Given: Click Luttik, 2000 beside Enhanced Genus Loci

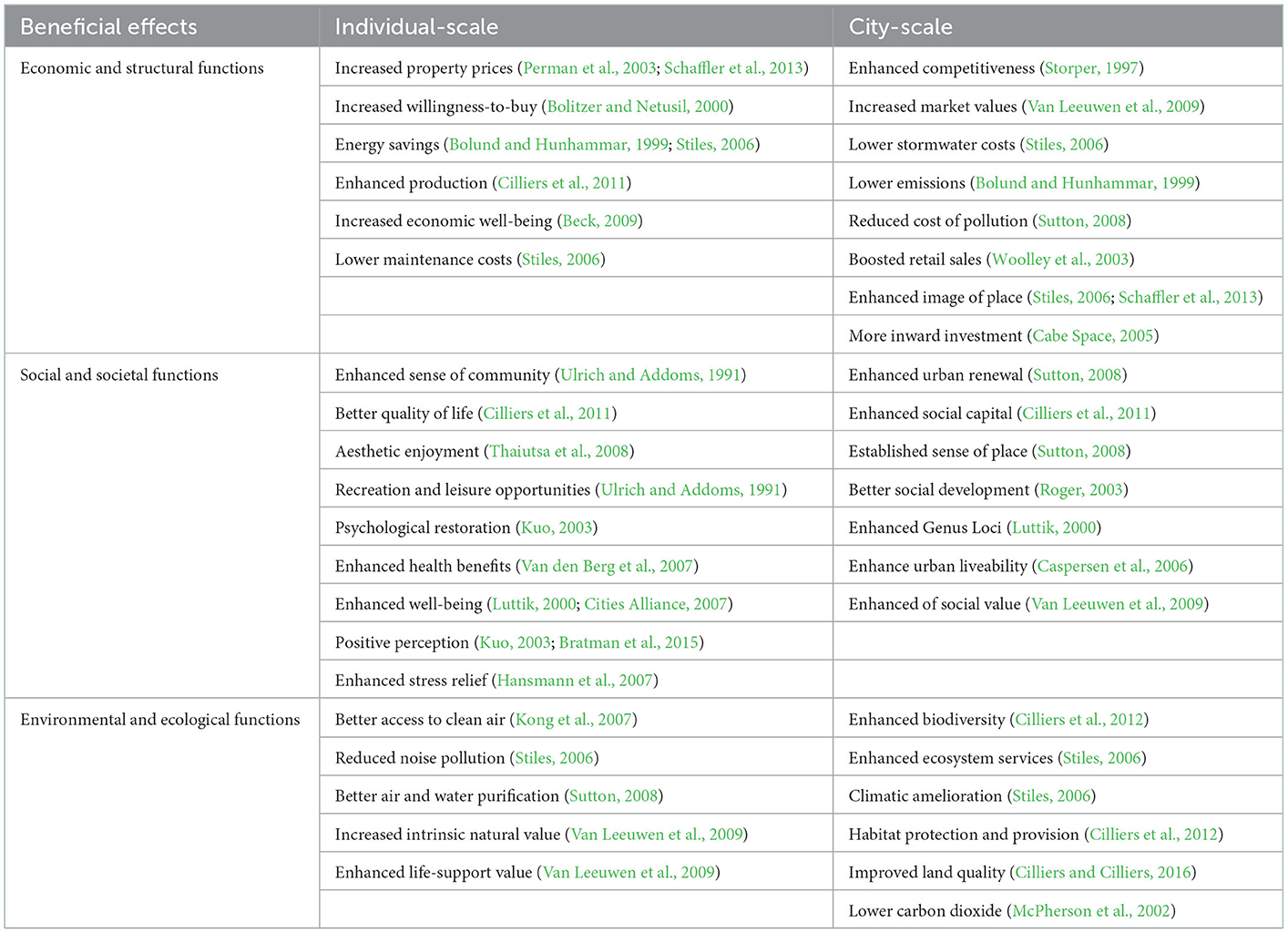Looking at the screenshot, I should pyautogui.click(x=1055, y=528).
